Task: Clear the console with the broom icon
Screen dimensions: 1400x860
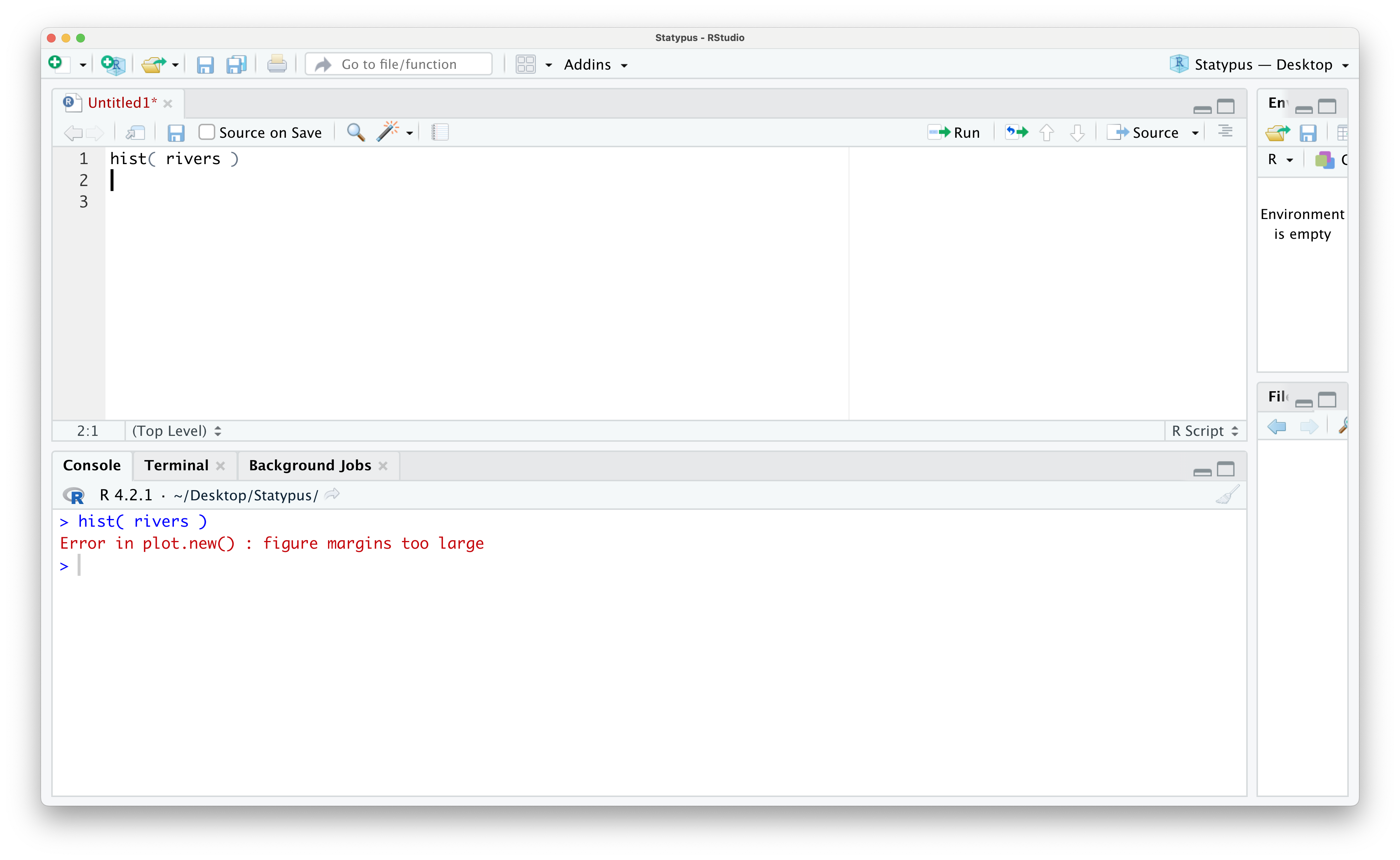Action: click(x=1227, y=495)
